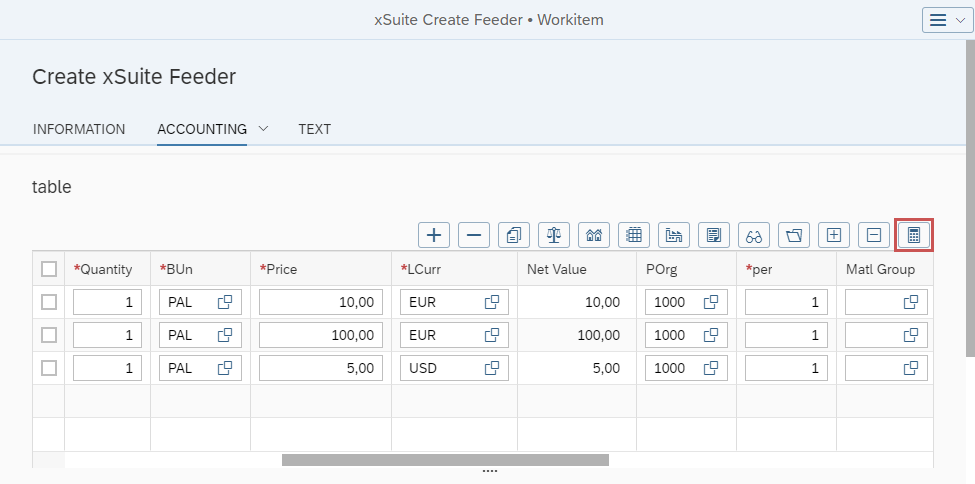Open the top-right hamburger menu dropdown

point(947,20)
